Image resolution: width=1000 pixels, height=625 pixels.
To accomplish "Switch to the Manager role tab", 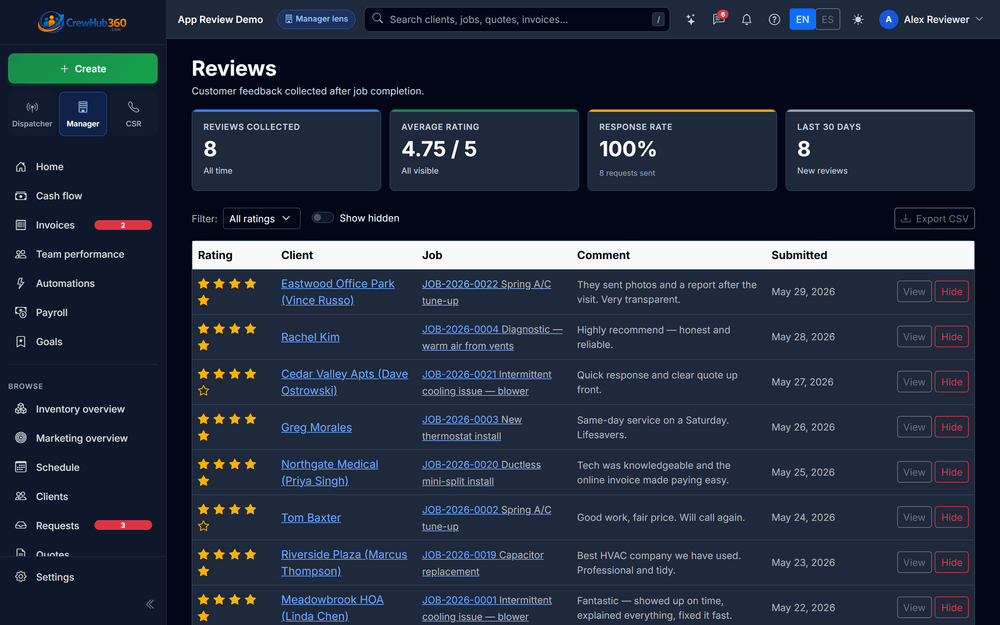I will pos(83,114).
